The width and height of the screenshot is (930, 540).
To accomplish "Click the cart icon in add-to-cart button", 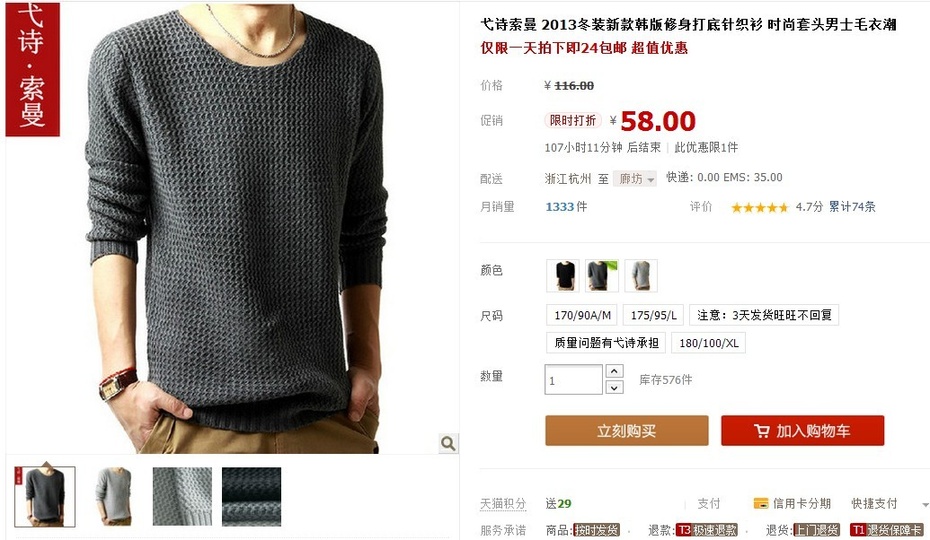I will pyautogui.click(x=762, y=431).
